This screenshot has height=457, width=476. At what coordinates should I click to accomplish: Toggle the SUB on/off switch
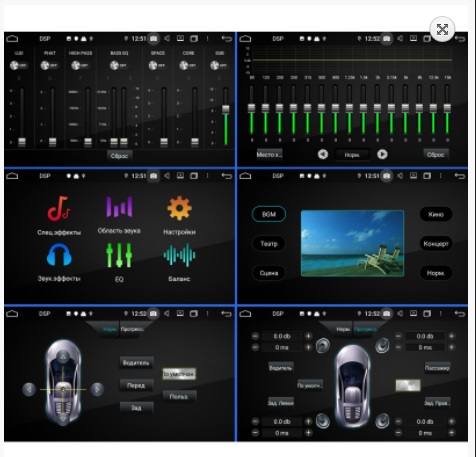[x=219, y=65]
